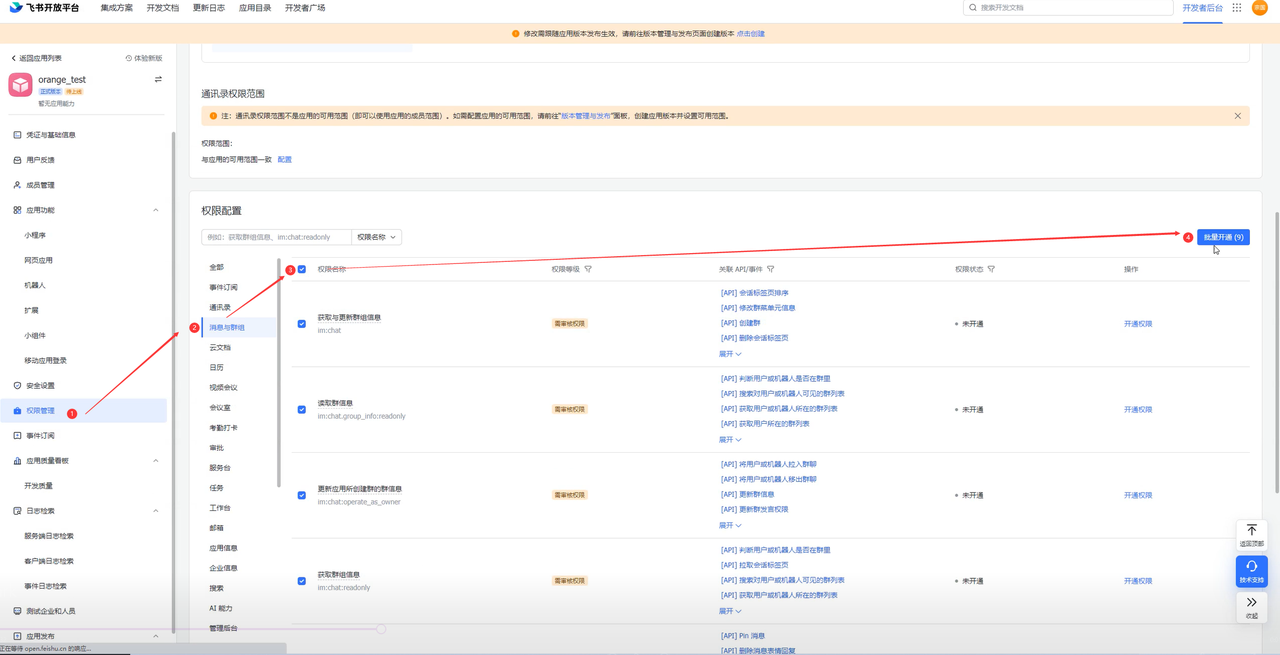Uncheck the 读取群信息 checkbox
1280x655 pixels.
302,410
